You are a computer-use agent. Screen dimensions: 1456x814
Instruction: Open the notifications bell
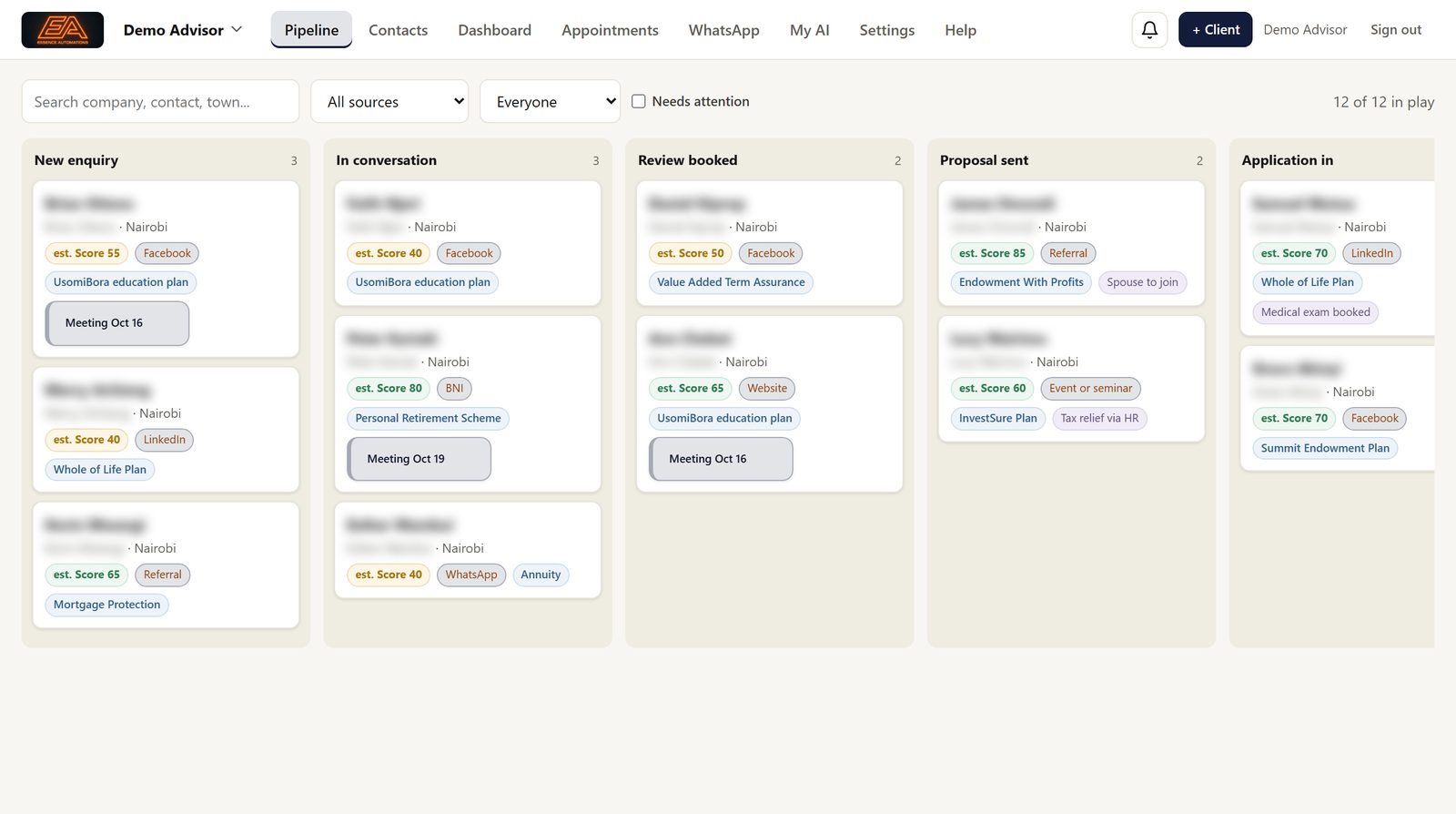point(1149,30)
